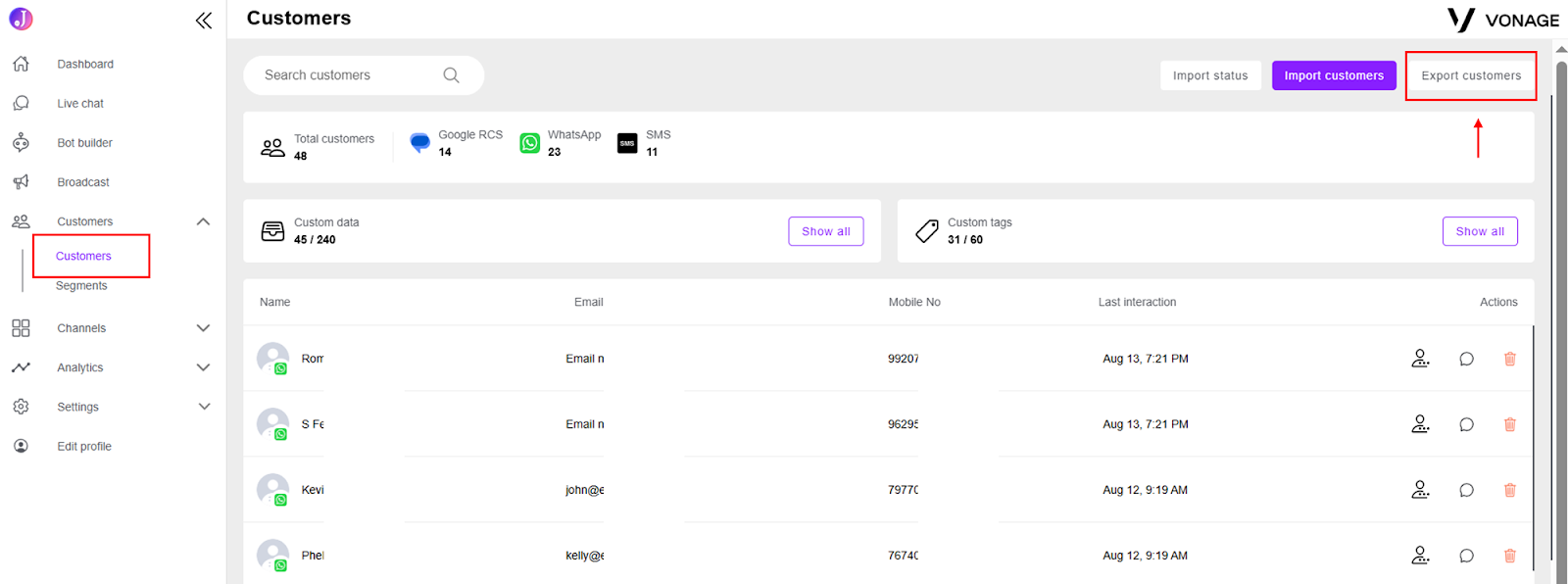Open profile icon for Kevi row
This screenshot has width=1568, height=584.
click(x=1420, y=489)
